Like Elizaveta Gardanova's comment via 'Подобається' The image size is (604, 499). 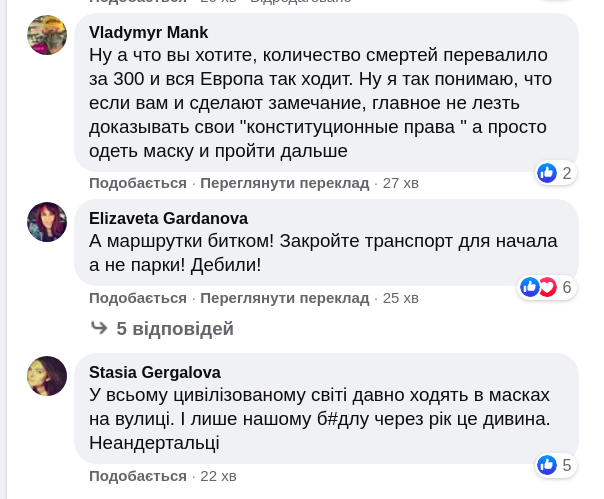138,298
